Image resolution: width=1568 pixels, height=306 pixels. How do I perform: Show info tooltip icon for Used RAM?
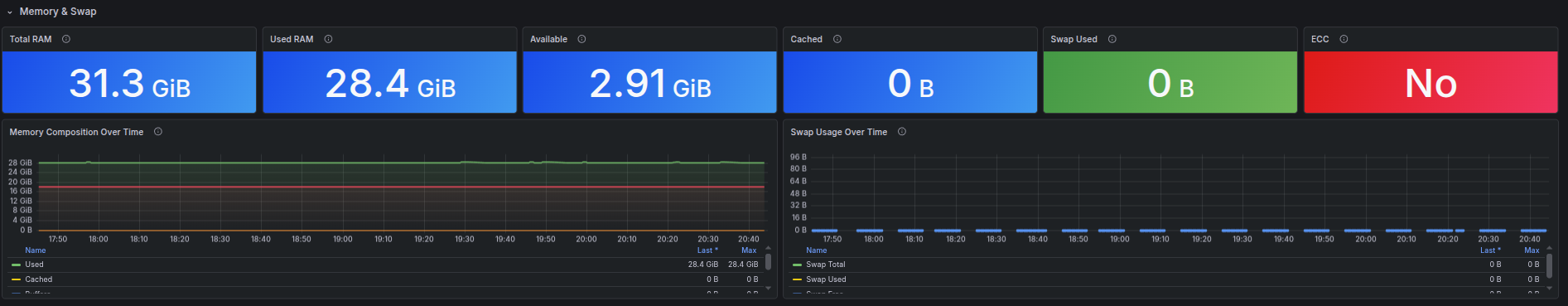coord(328,39)
